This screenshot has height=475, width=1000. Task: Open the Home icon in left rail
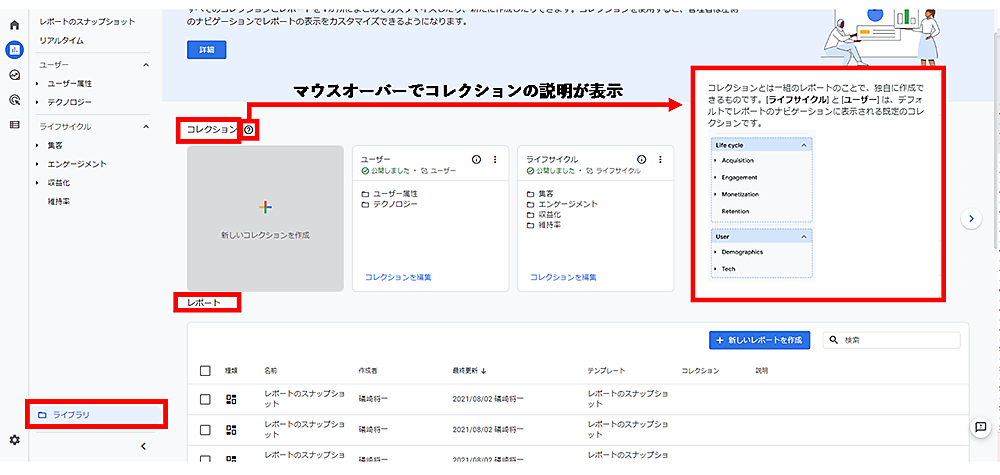tap(14, 24)
